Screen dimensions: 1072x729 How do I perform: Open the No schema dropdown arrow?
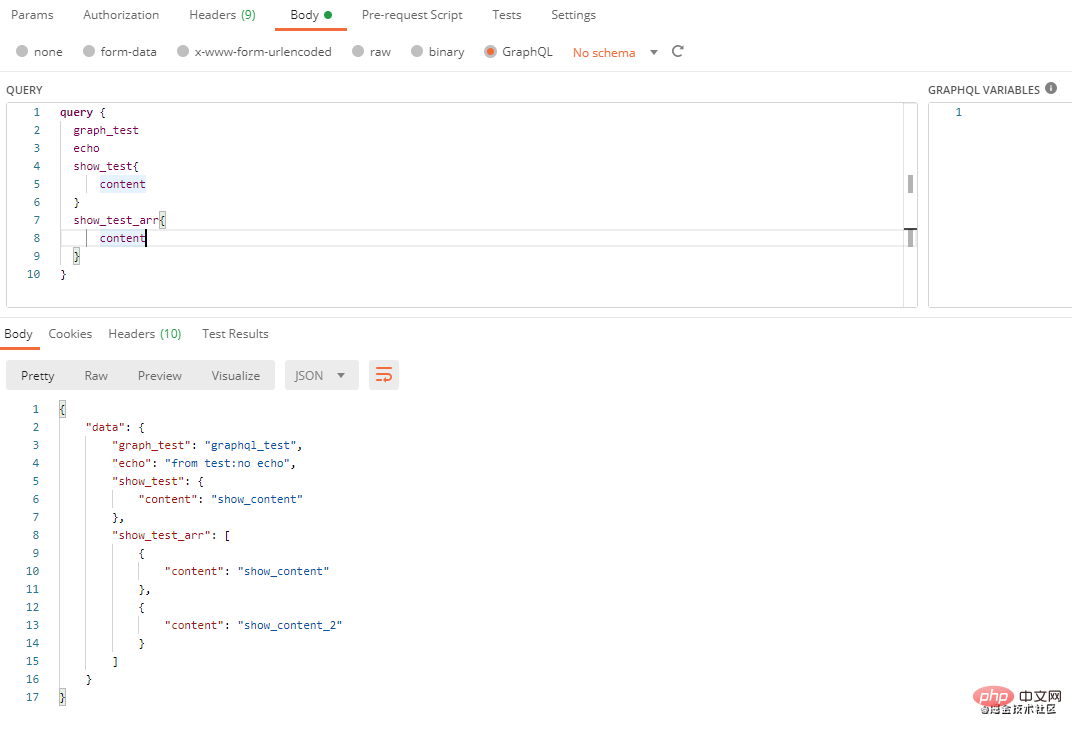tap(654, 52)
